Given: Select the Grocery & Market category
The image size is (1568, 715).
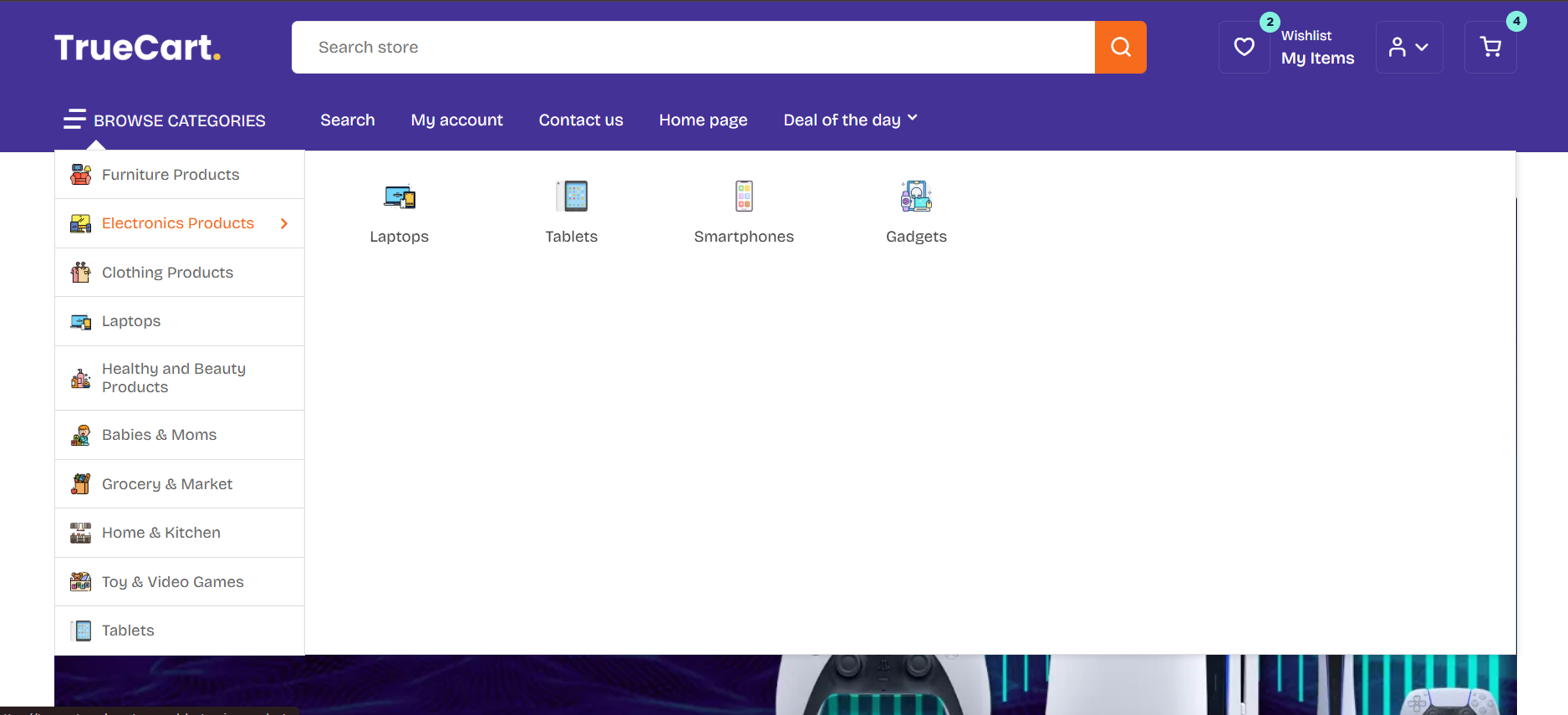Looking at the screenshot, I should [x=167, y=484].
